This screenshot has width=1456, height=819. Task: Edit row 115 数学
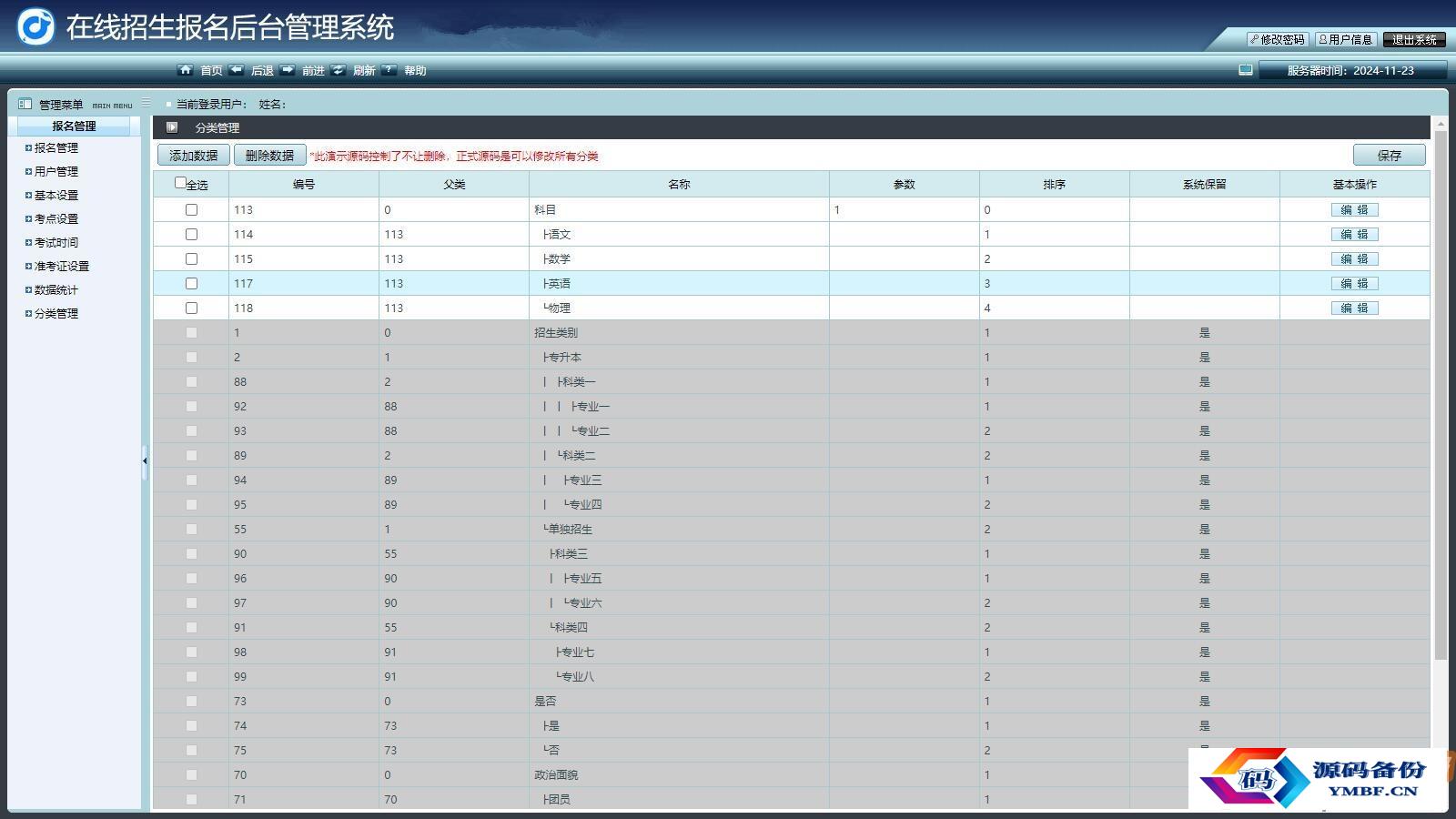[1354, 258]
